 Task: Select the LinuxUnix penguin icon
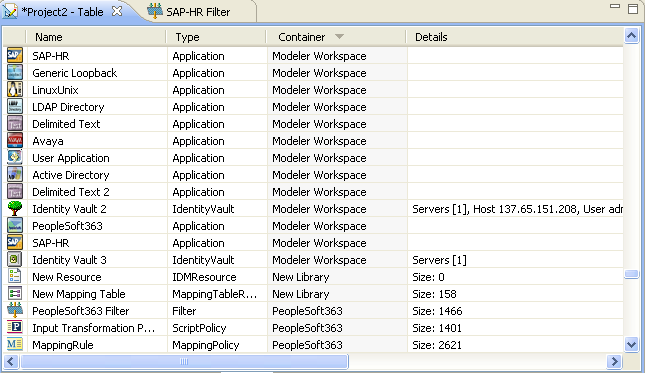pyautogui.click(x=15, y=90)
